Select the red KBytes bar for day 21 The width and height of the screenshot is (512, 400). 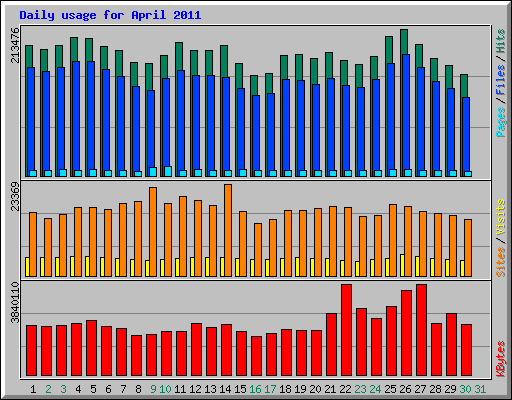(x=332, y=345)
